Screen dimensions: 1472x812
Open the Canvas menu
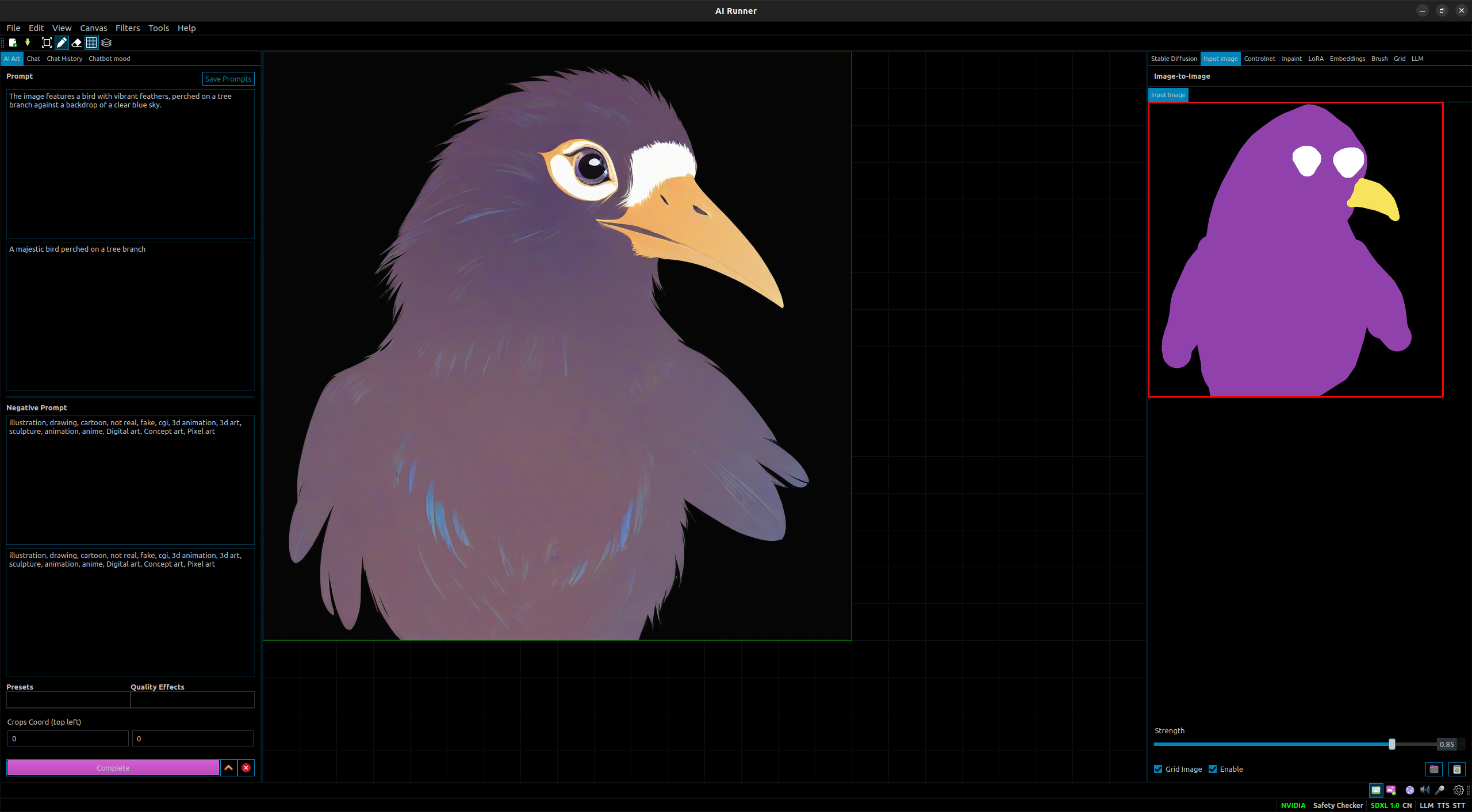[x=94, y=28]
